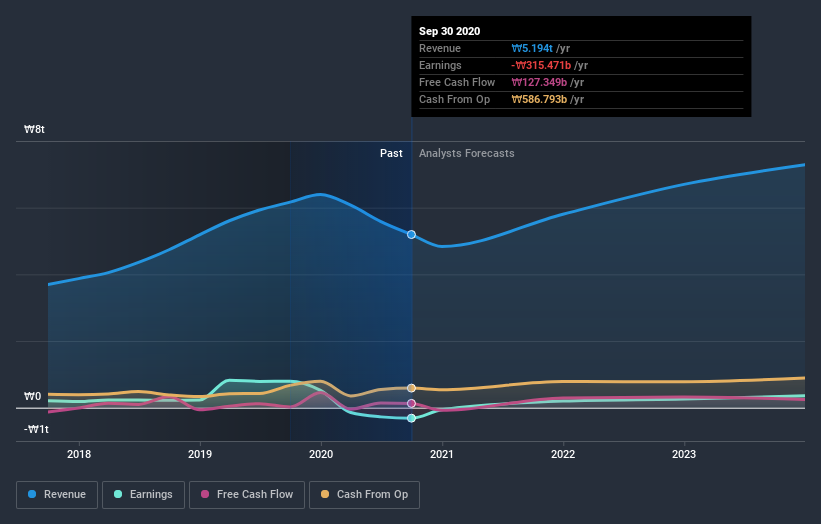Click the orange Cash From Op data point
Image resolution: width=821 pixels, height=524 pixels.
(x=412, y=388)
